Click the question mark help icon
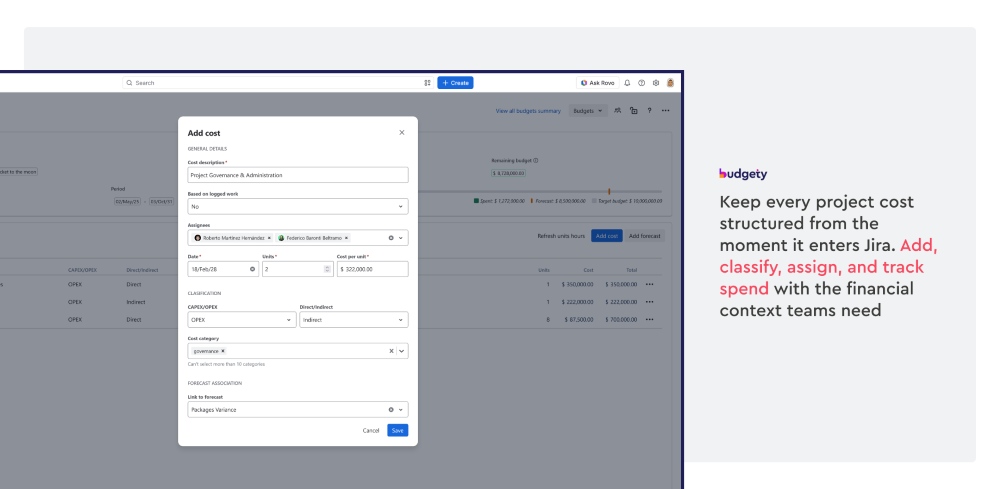The width and height of the screenshot is (1000, 489). point(649,110)
